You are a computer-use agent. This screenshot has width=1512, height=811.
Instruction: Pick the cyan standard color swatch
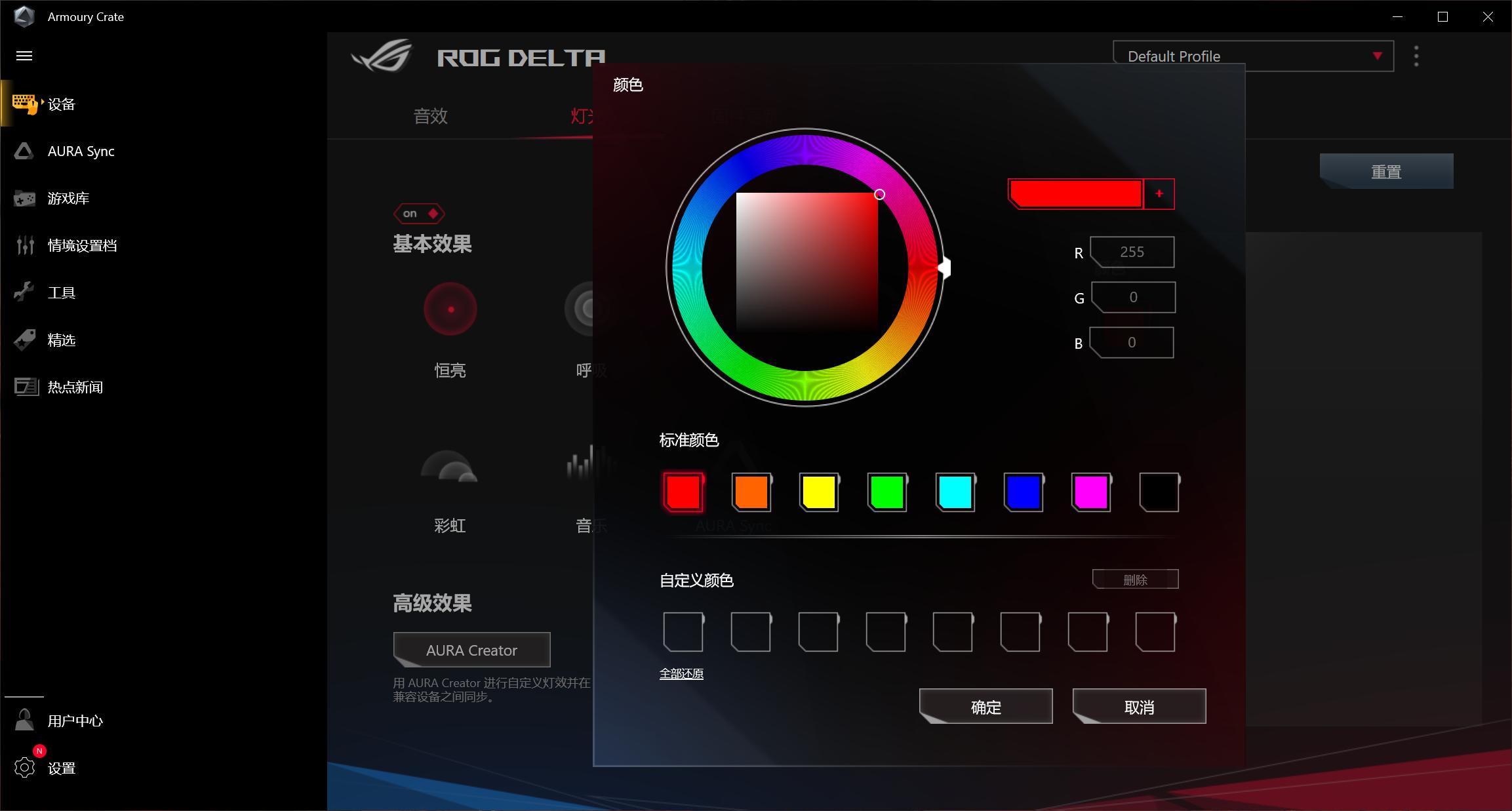tap(955, 492)
